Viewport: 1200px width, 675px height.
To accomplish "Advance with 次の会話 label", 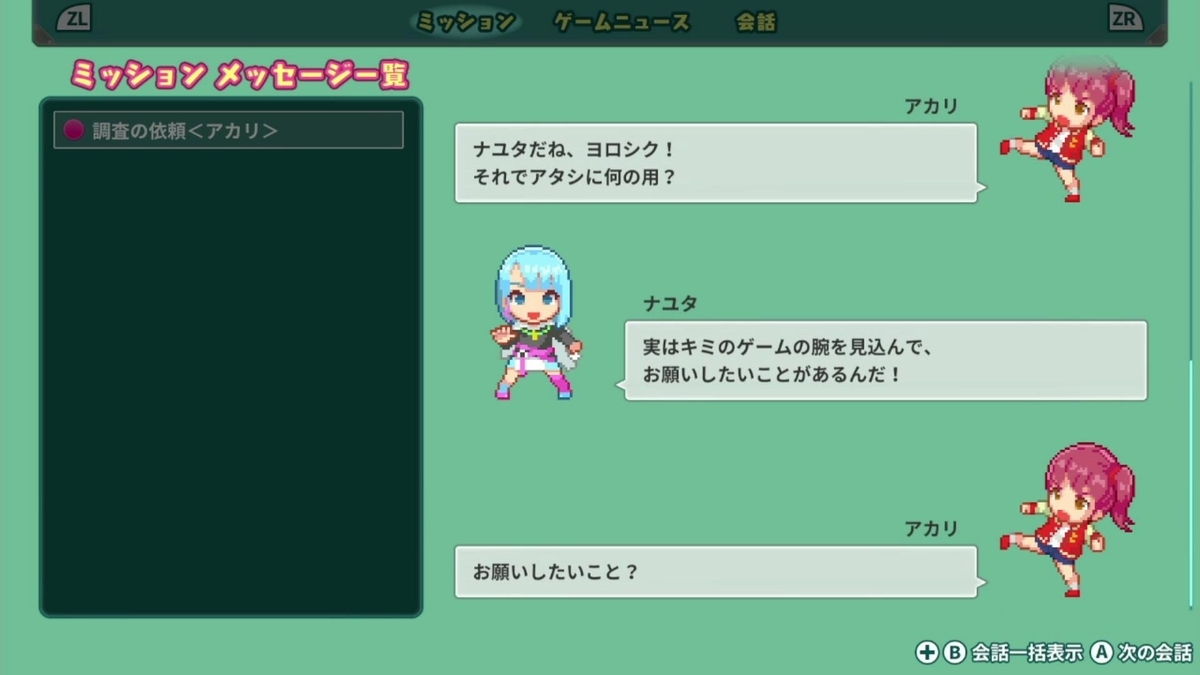I will point(1155,652).
